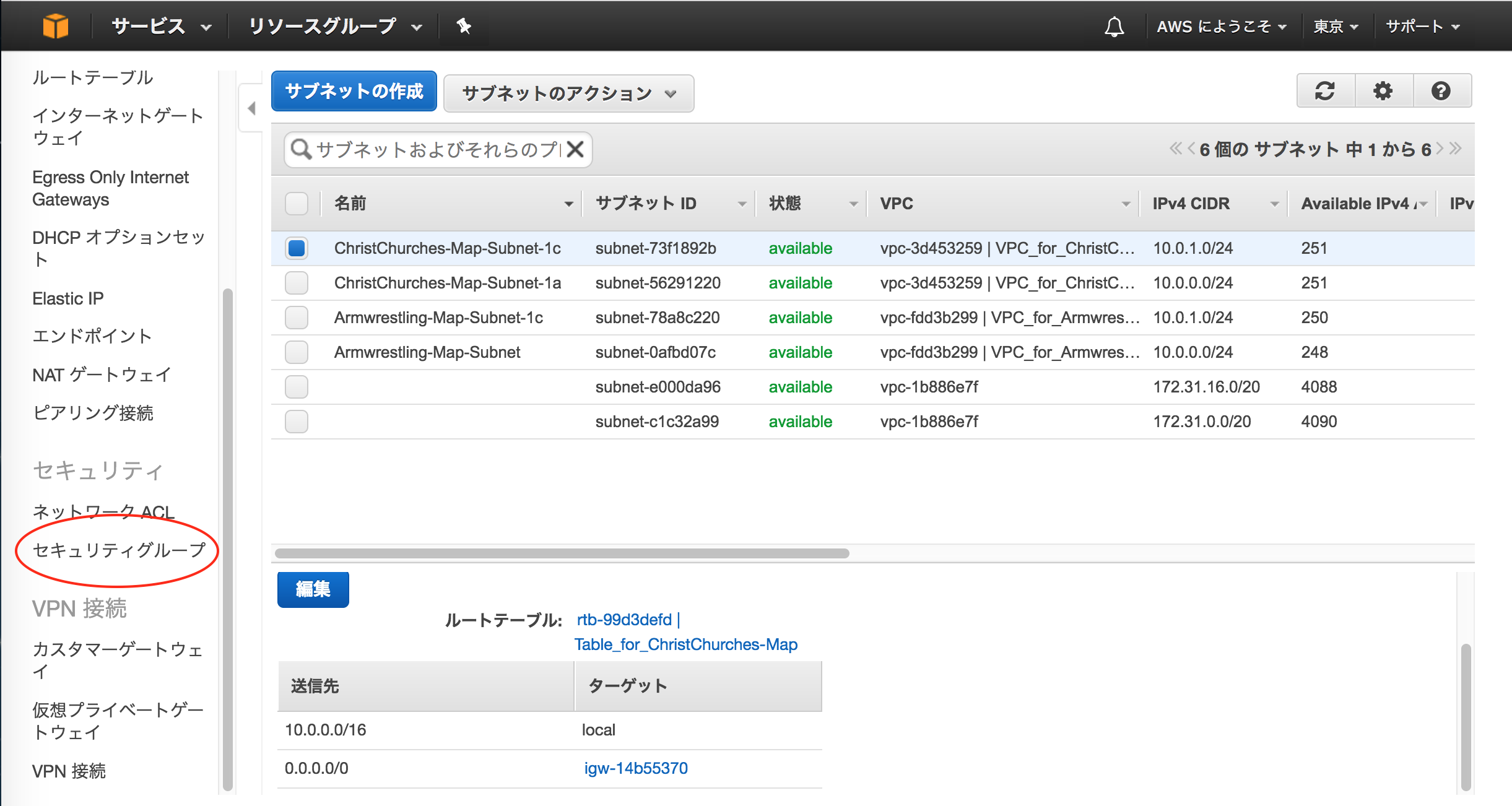Click サブネットの作成 button
The image size is (1512, 806).
(354, 92)
